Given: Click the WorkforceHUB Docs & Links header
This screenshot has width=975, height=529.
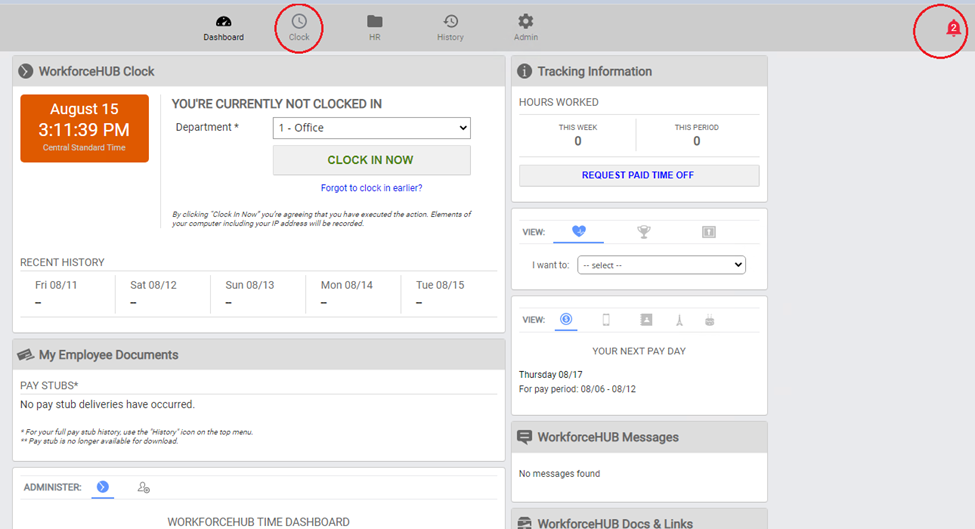Looking at the screenshot, I should tap(615, 523).
